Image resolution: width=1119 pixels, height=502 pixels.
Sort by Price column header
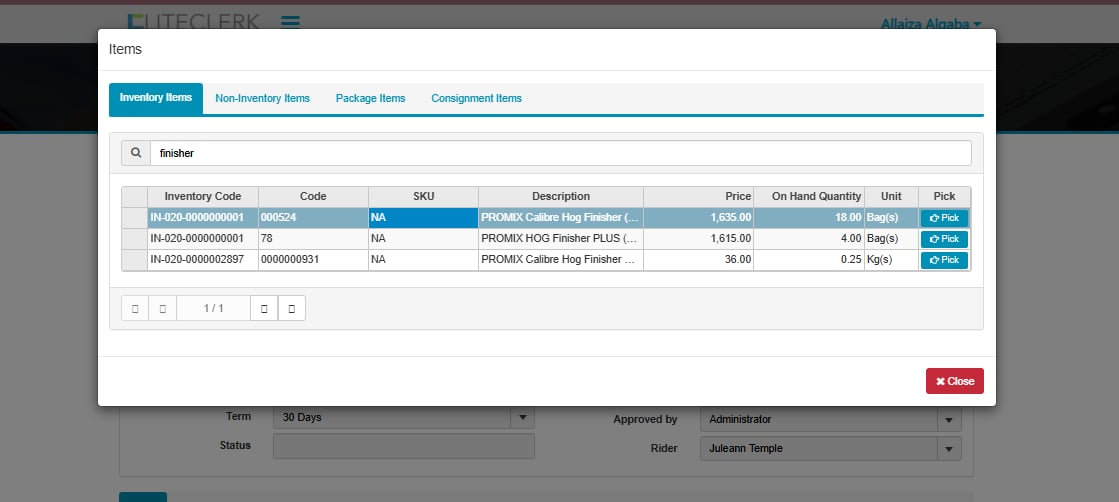coord(699,196)
